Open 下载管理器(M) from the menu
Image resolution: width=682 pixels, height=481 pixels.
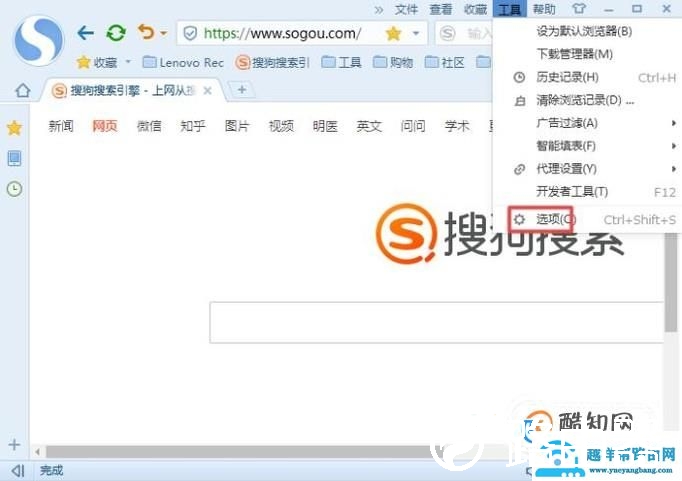point(575,54)
